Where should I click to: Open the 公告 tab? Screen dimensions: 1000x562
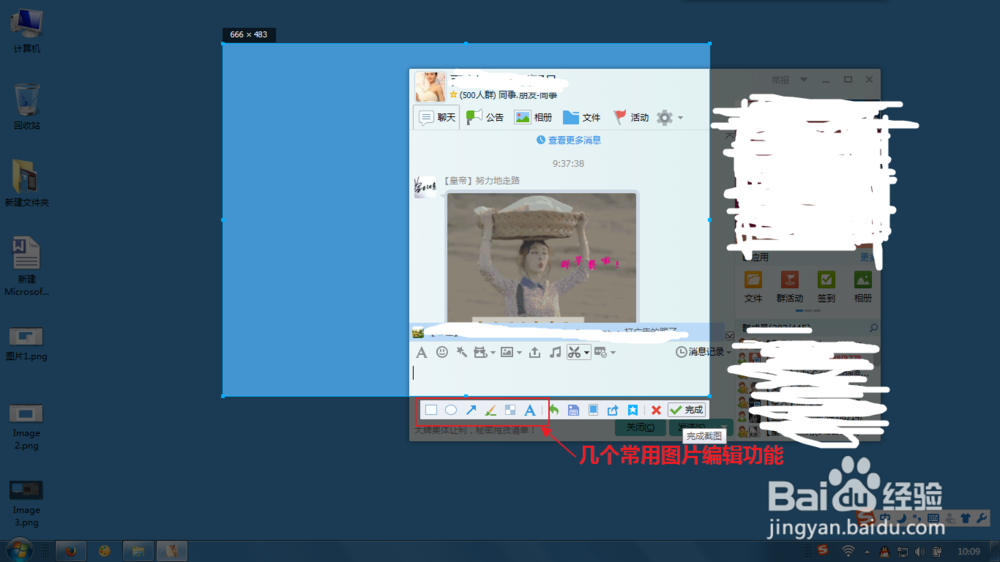tap(485, 117)
